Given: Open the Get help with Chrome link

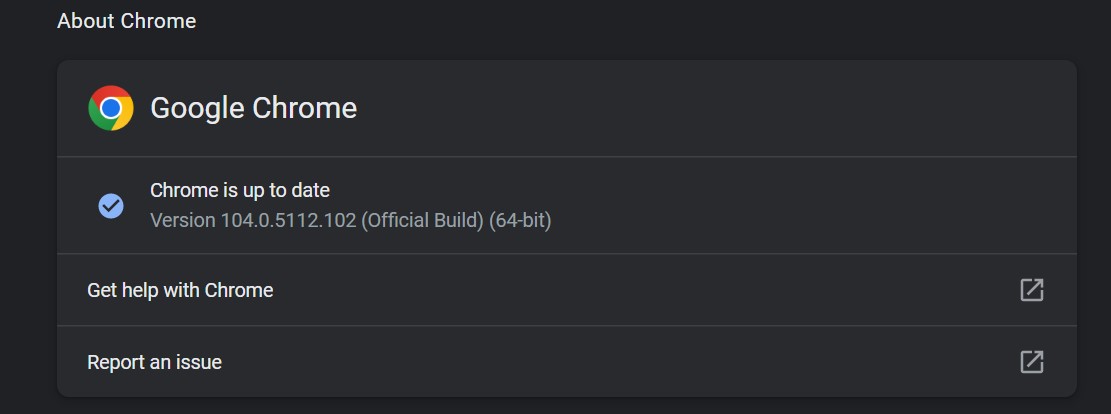Looking at the screenshot, I should (180, 290).
